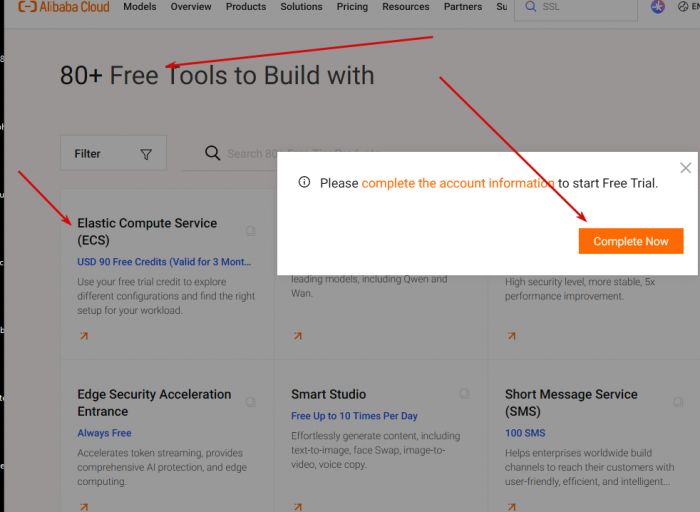
Task: Open the user avatar icon
Action: pyautogui.click(x=658, y=7)
